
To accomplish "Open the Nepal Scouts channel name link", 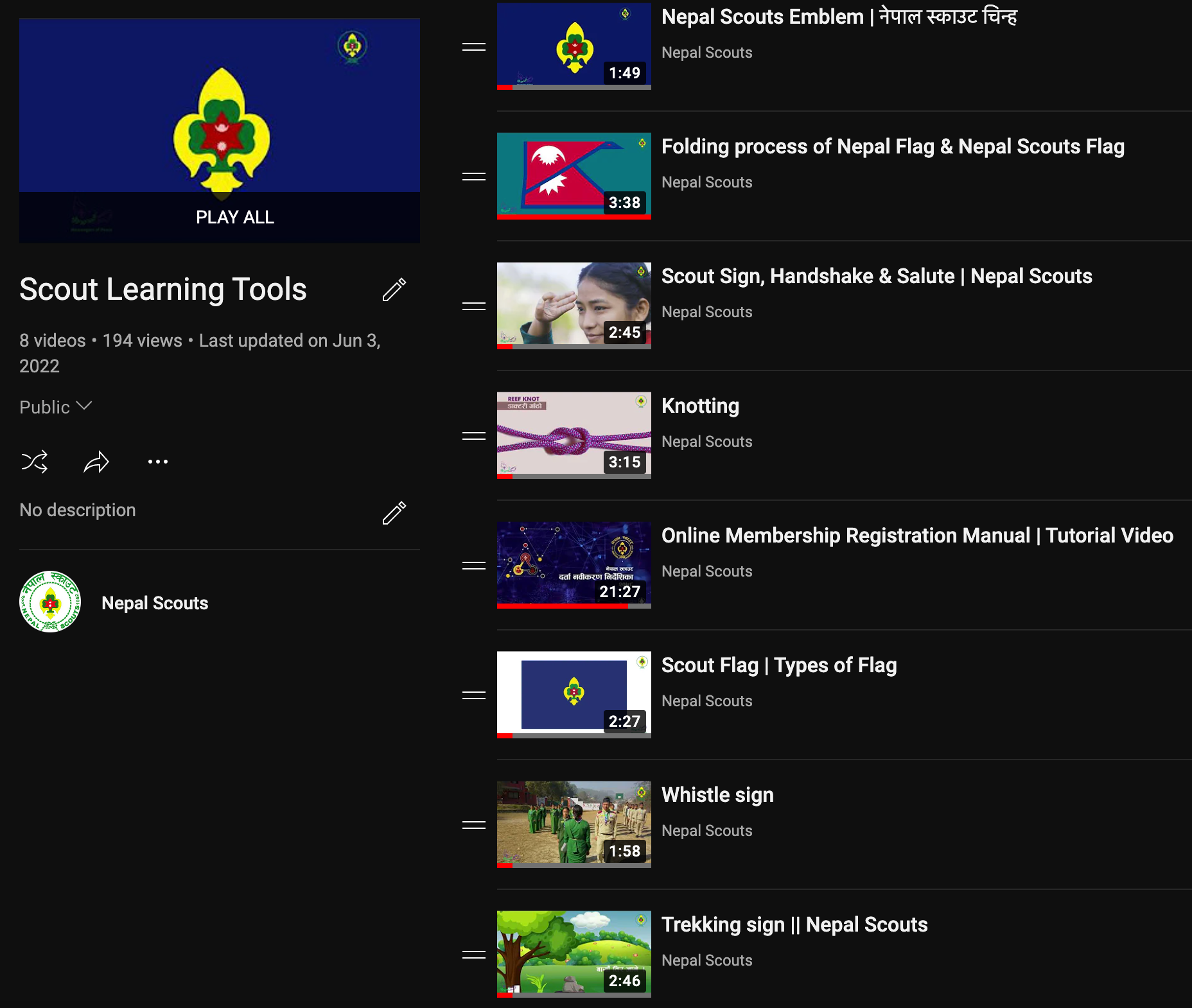I will (x=155, y=603).
